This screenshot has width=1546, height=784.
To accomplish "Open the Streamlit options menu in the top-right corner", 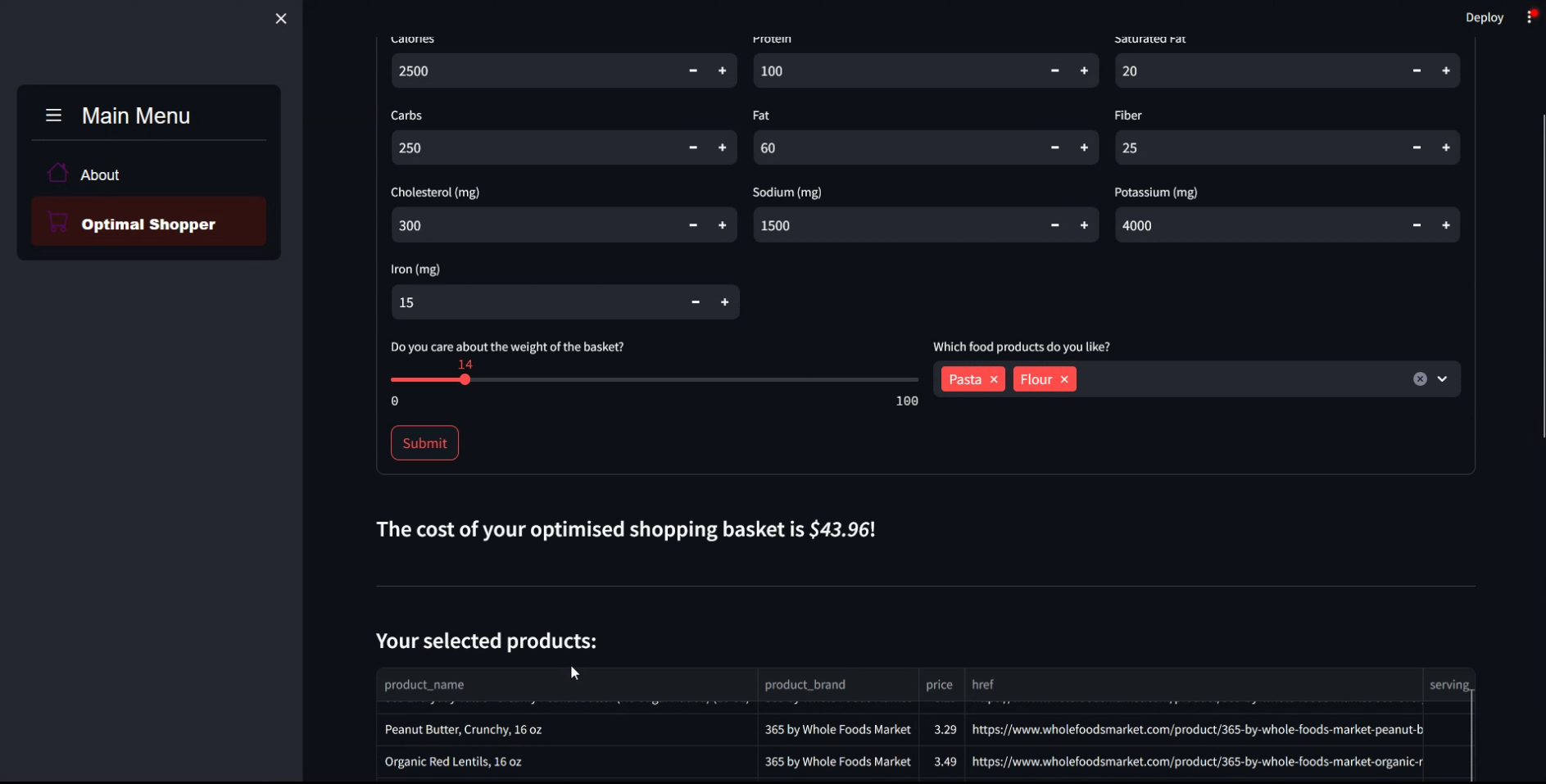I will click(x=1530, y=16).
